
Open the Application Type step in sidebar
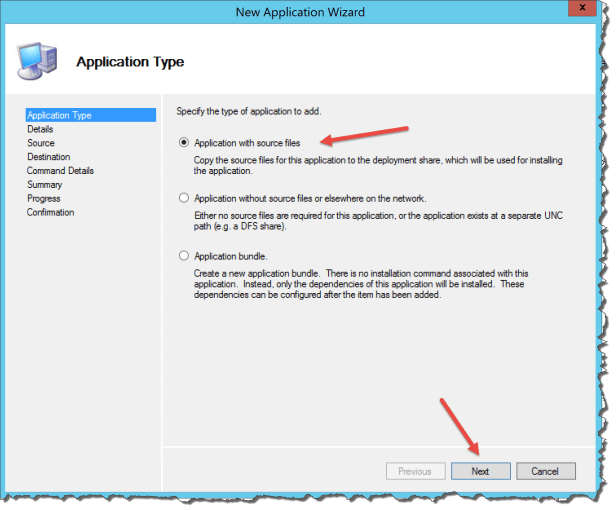pos(59,115)
